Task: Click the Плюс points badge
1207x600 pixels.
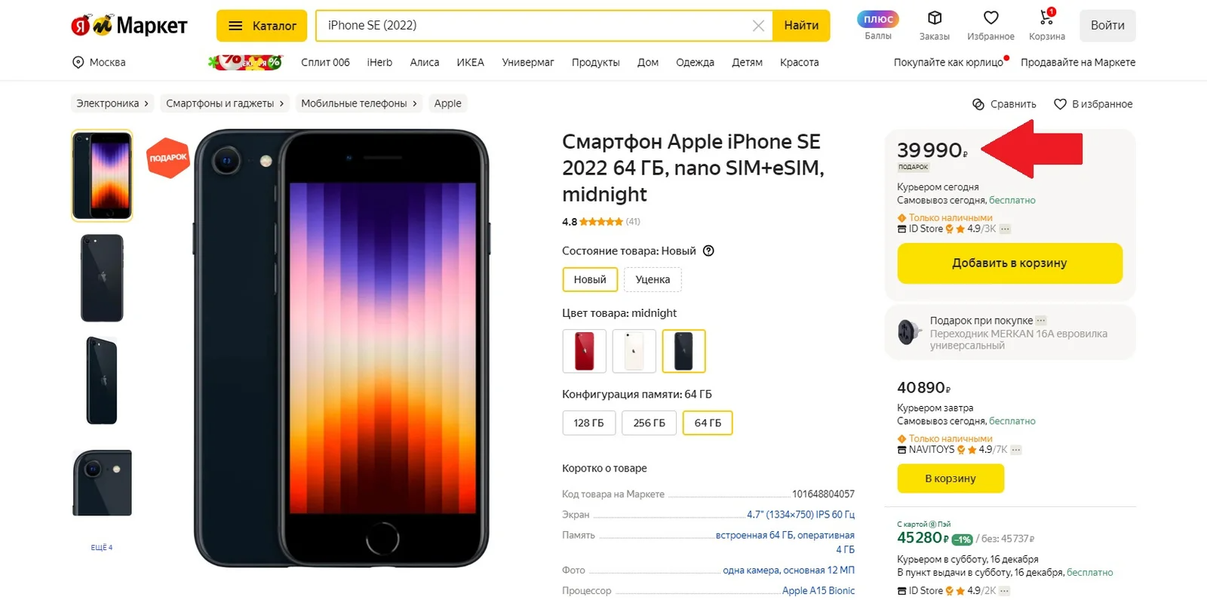Action: pyautogui.click(x=878, y=20)
